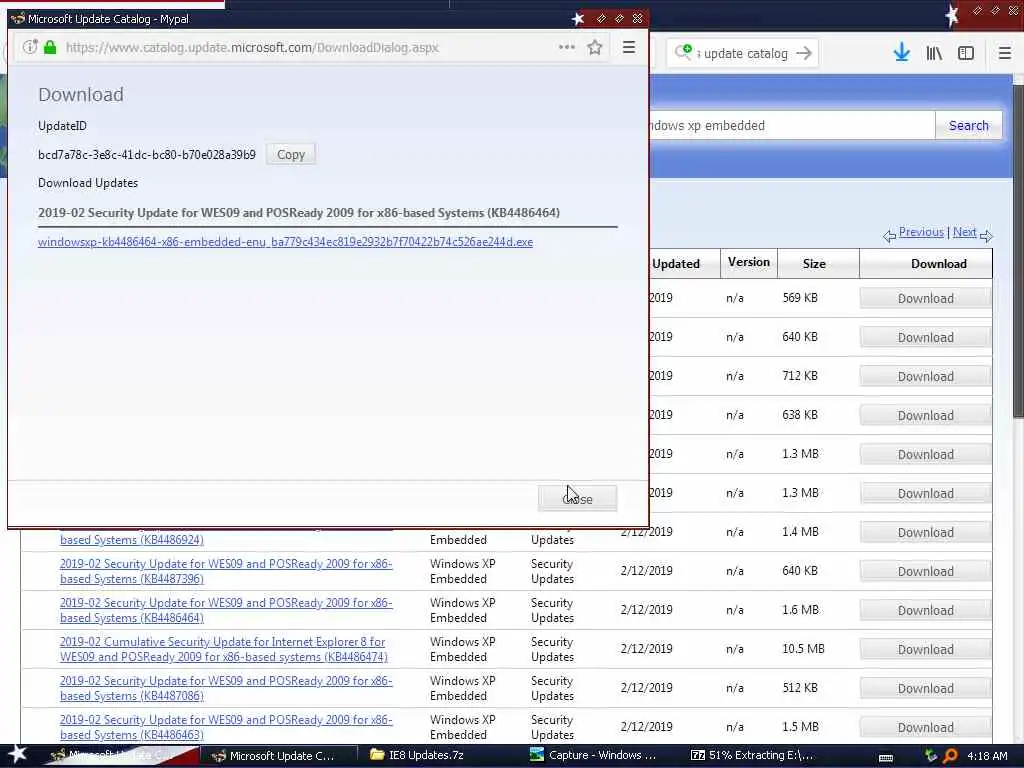Open the KB4487396 security update link
Image resolution: width=1024 pixels, height=768 pixels.
226,571
